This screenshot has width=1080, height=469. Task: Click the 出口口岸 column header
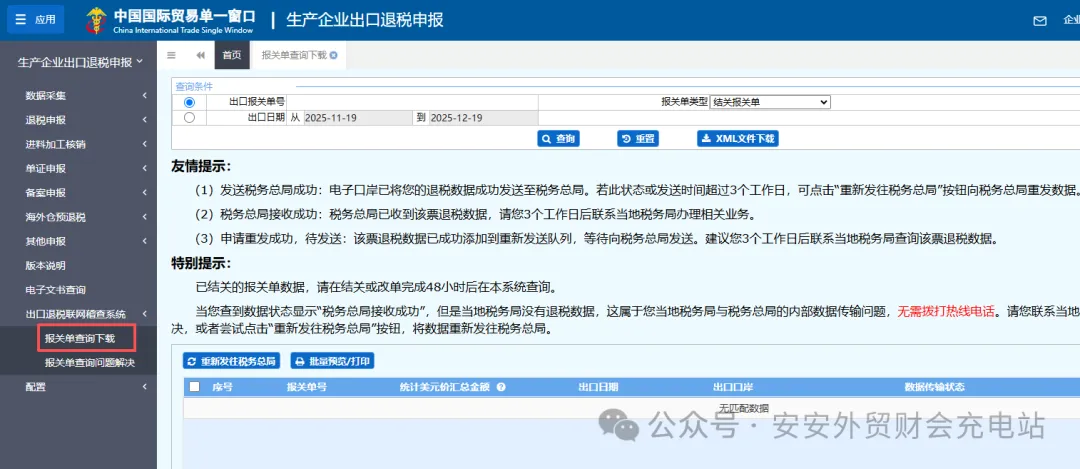733,387
